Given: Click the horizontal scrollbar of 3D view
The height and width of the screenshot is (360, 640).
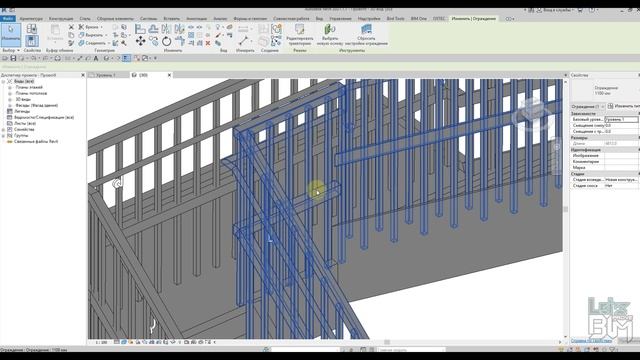Looking at the screenshot, I should pos(387,342).
